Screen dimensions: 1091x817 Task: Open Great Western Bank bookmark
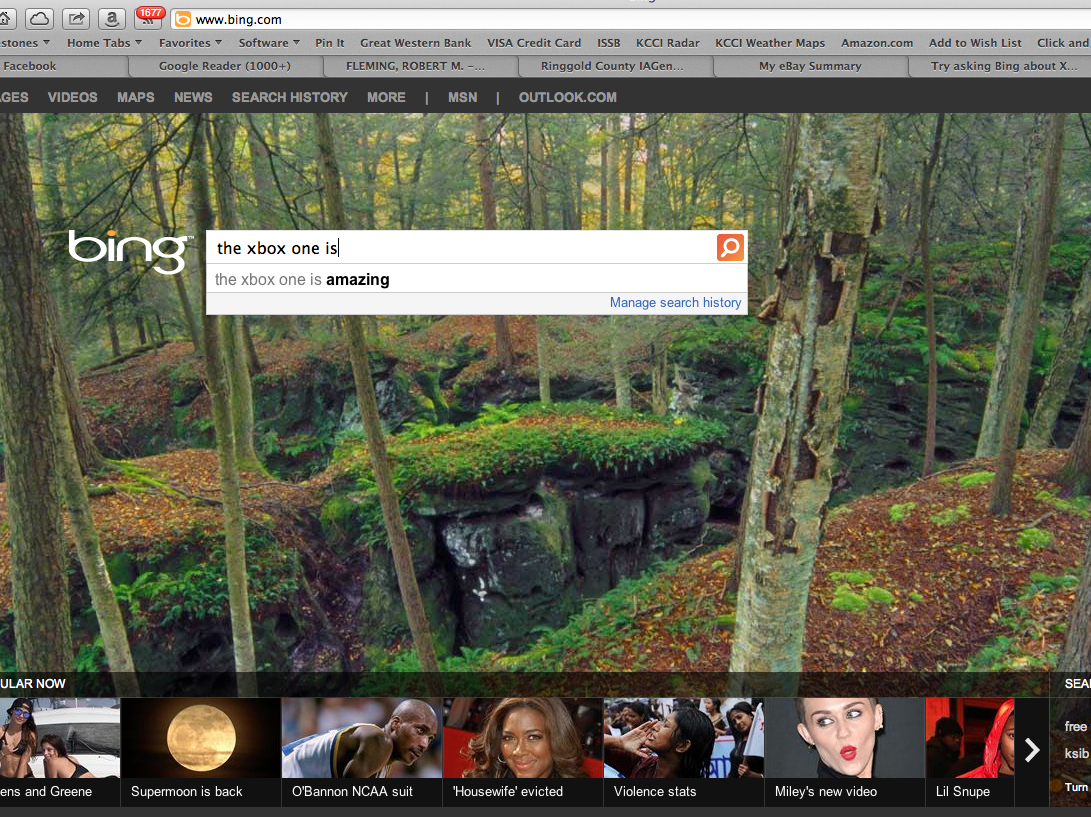(415, 42)
